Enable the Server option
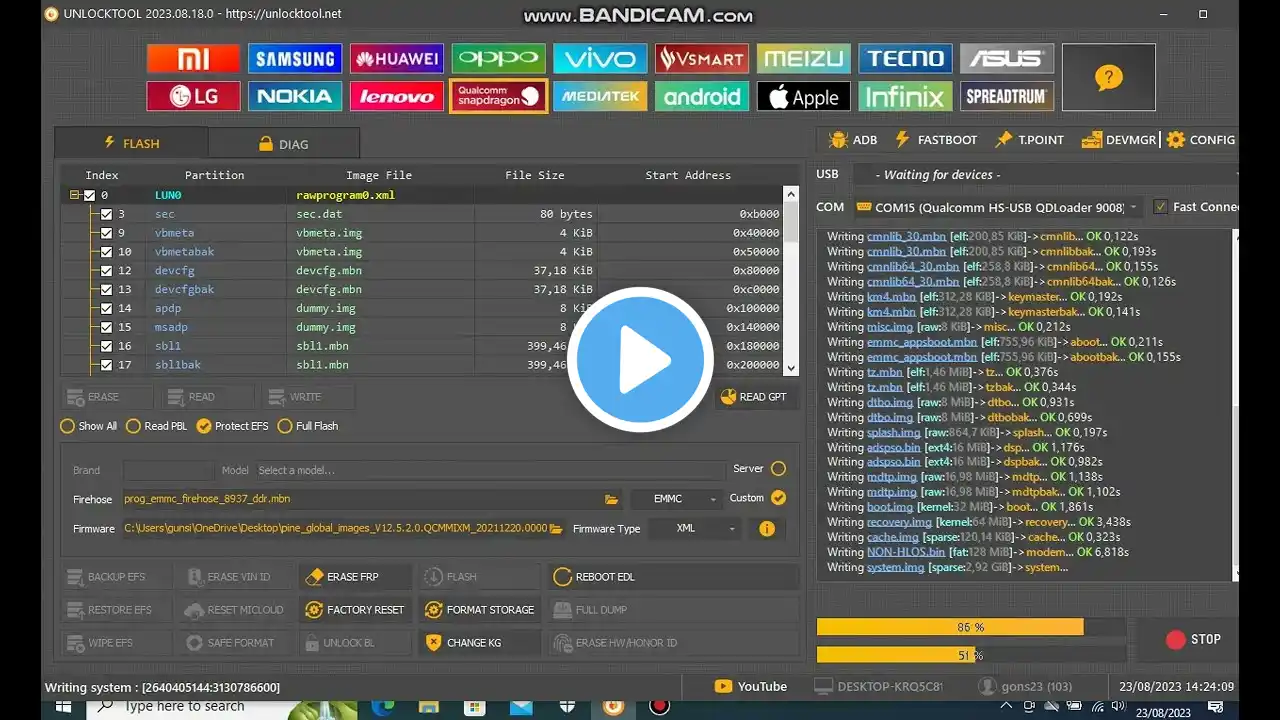 [x=778, y=468]
